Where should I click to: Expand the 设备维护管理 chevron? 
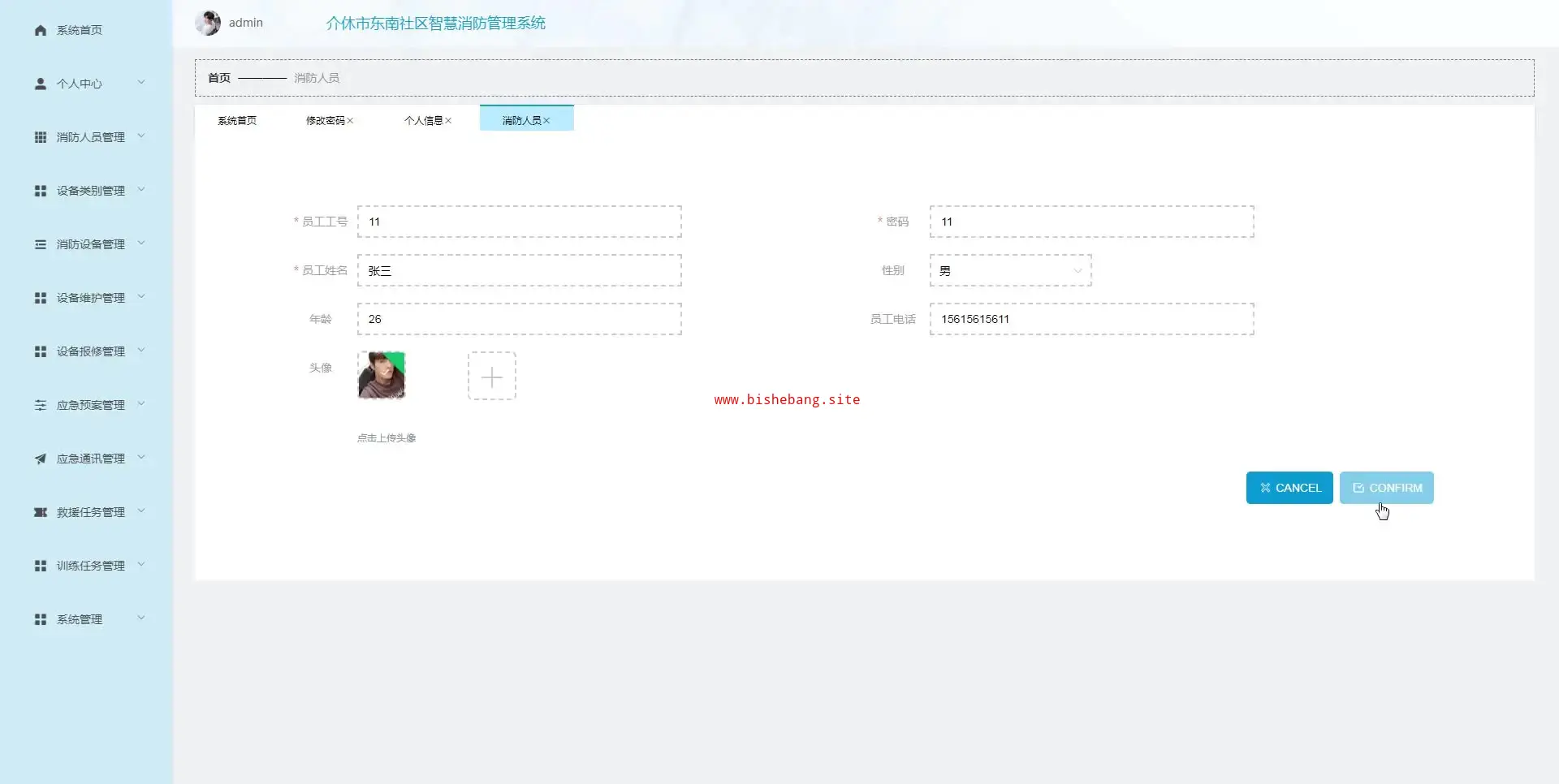[x=141, y=297]
